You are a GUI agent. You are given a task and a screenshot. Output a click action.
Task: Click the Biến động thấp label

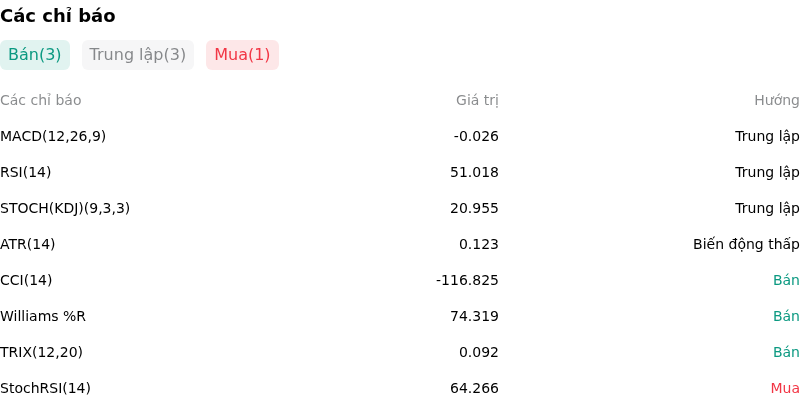click(x=746, y=244)
